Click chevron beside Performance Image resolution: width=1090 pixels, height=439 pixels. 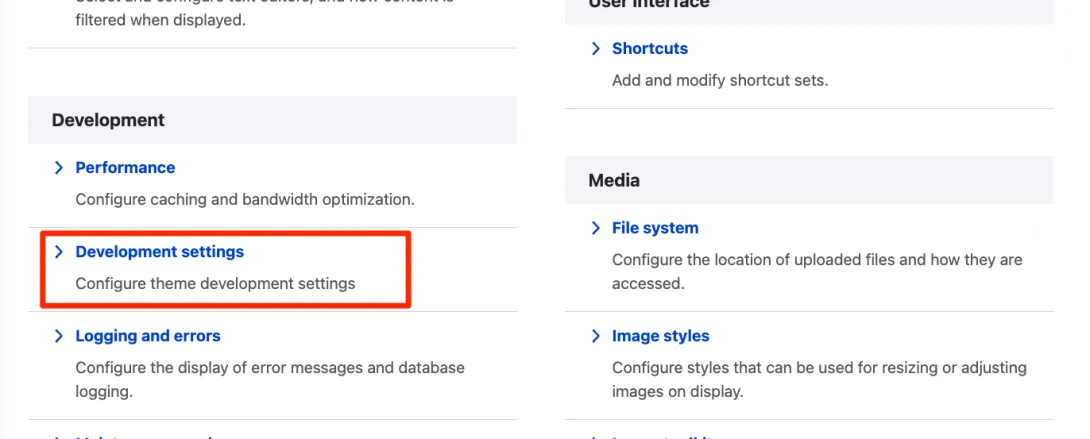point(59,167)
